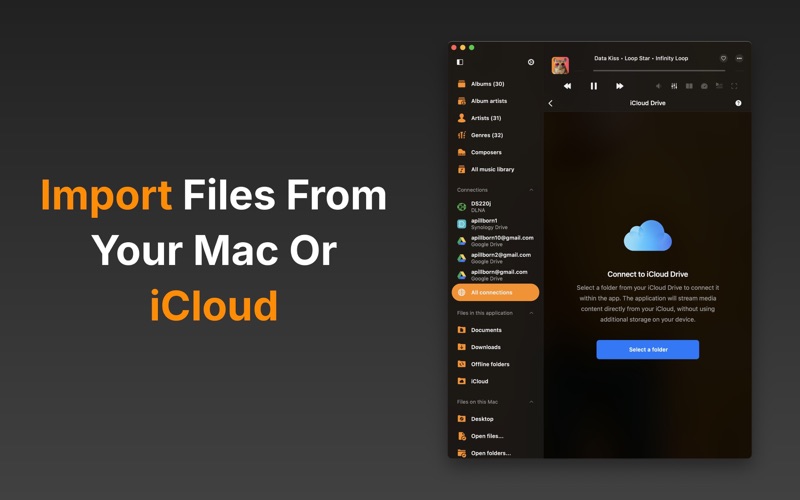Click the album artwork thumbnail

[560, 65]
